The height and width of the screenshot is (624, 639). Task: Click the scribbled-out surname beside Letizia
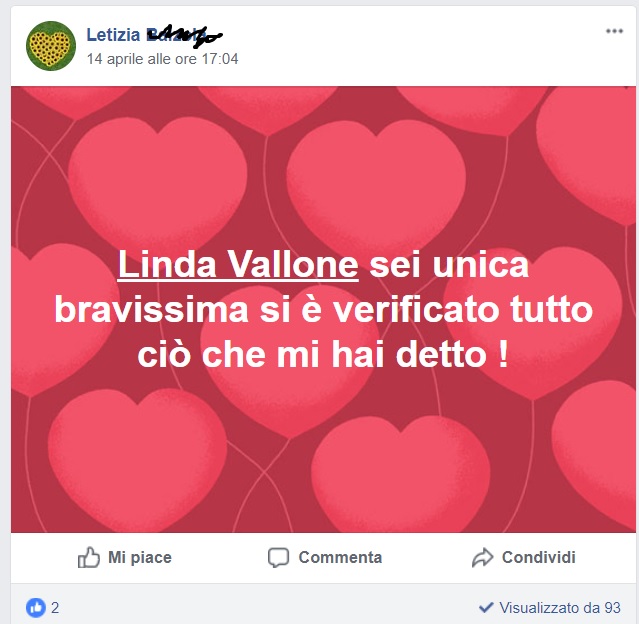(x=184, y=36)
